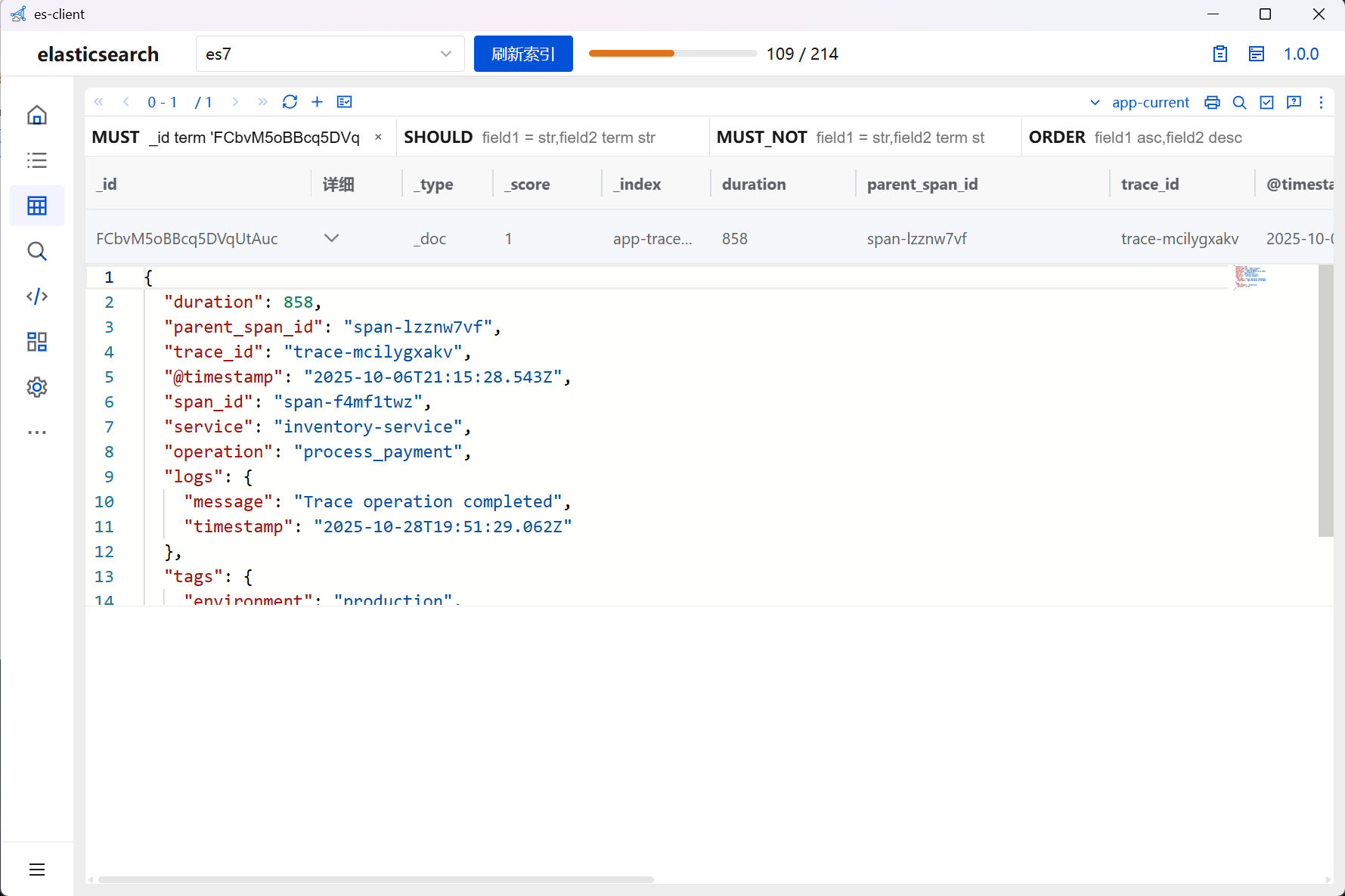The width and height of the screenshot is (1345, 896).
Task: Toggle the checkbox icon in data toolbar
Action: tap(1267, 103)
